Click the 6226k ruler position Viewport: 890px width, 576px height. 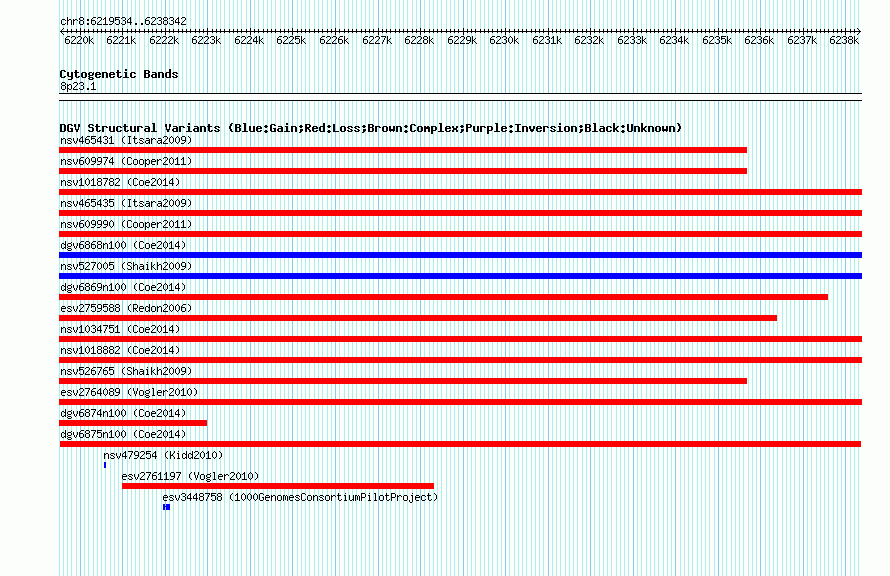(x=334, y=40)
